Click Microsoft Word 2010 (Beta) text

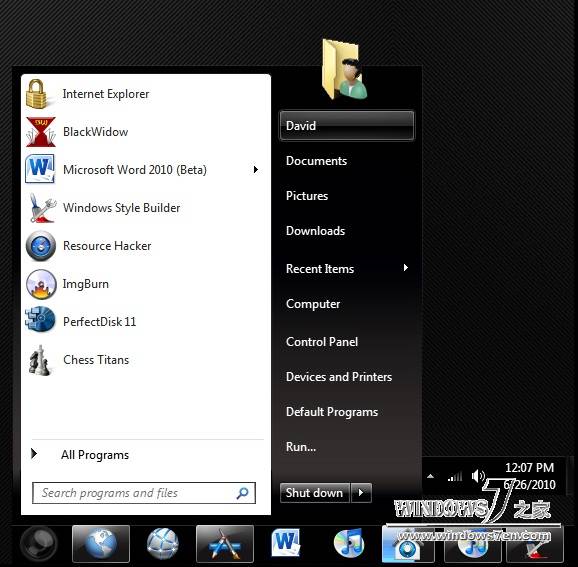pyautogui.click(x=135, y=170)
